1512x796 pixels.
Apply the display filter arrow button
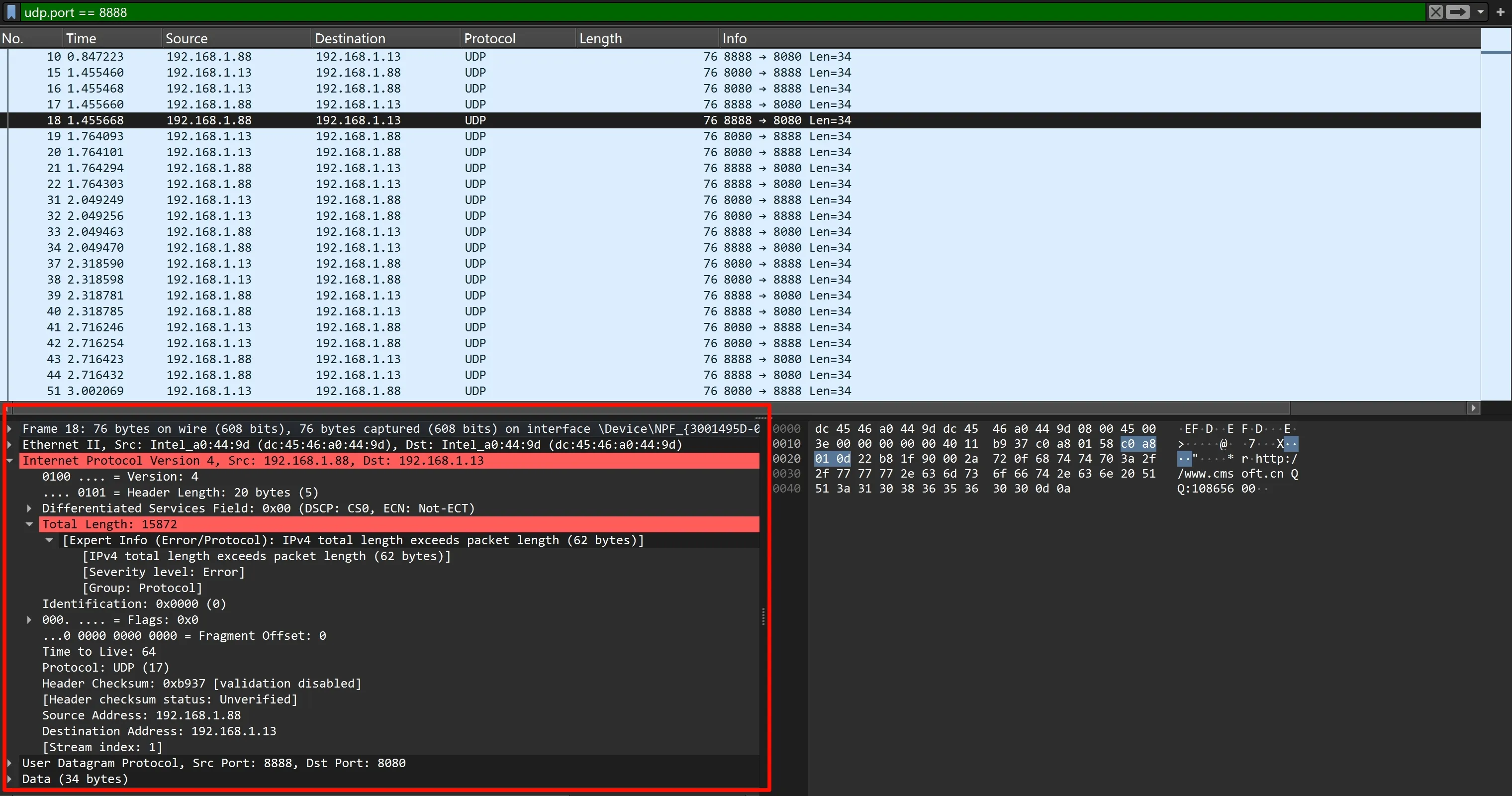pyautogui.click(x=1457, y=12)
